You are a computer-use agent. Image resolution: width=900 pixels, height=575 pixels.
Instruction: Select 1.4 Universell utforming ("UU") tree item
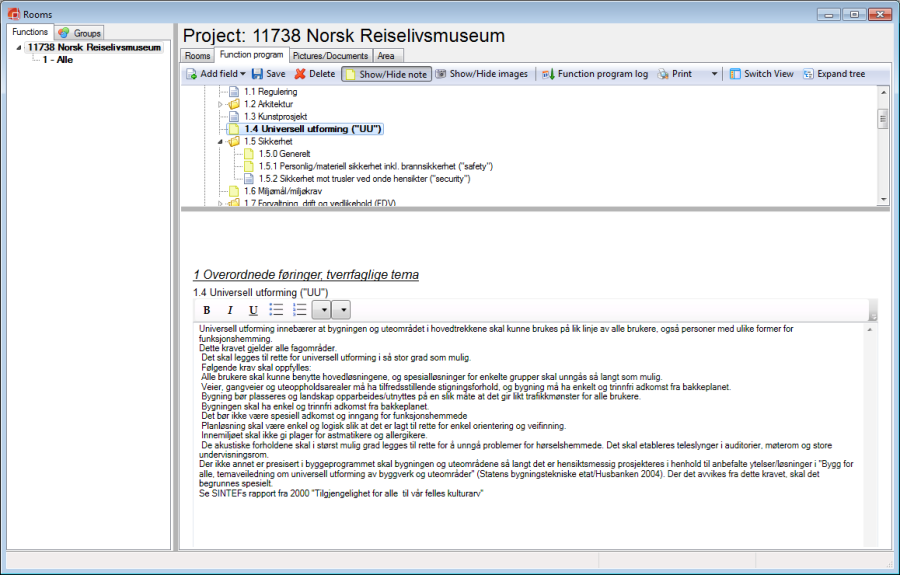[313, 129]
